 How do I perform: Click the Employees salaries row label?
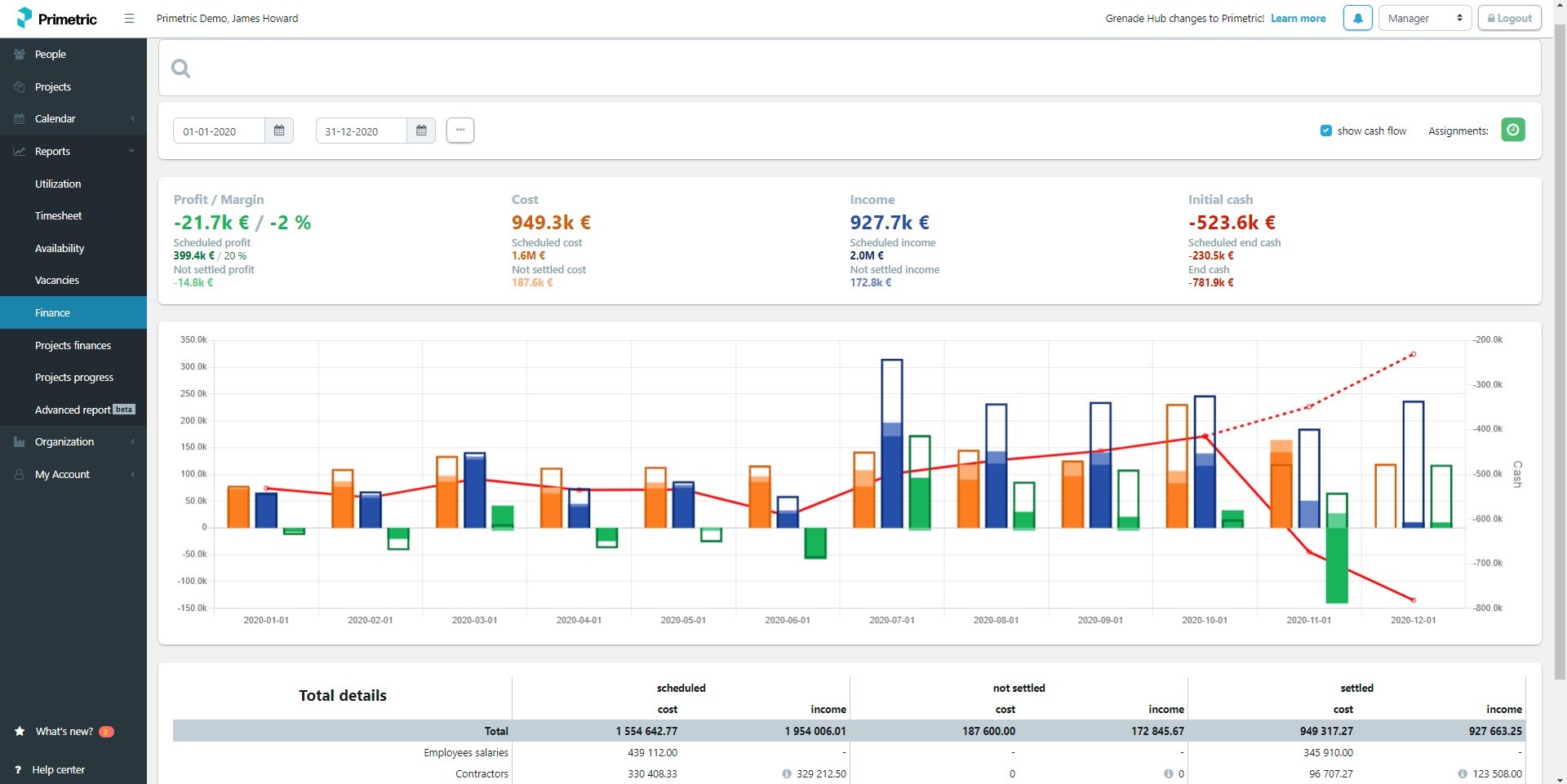point(466,752)
